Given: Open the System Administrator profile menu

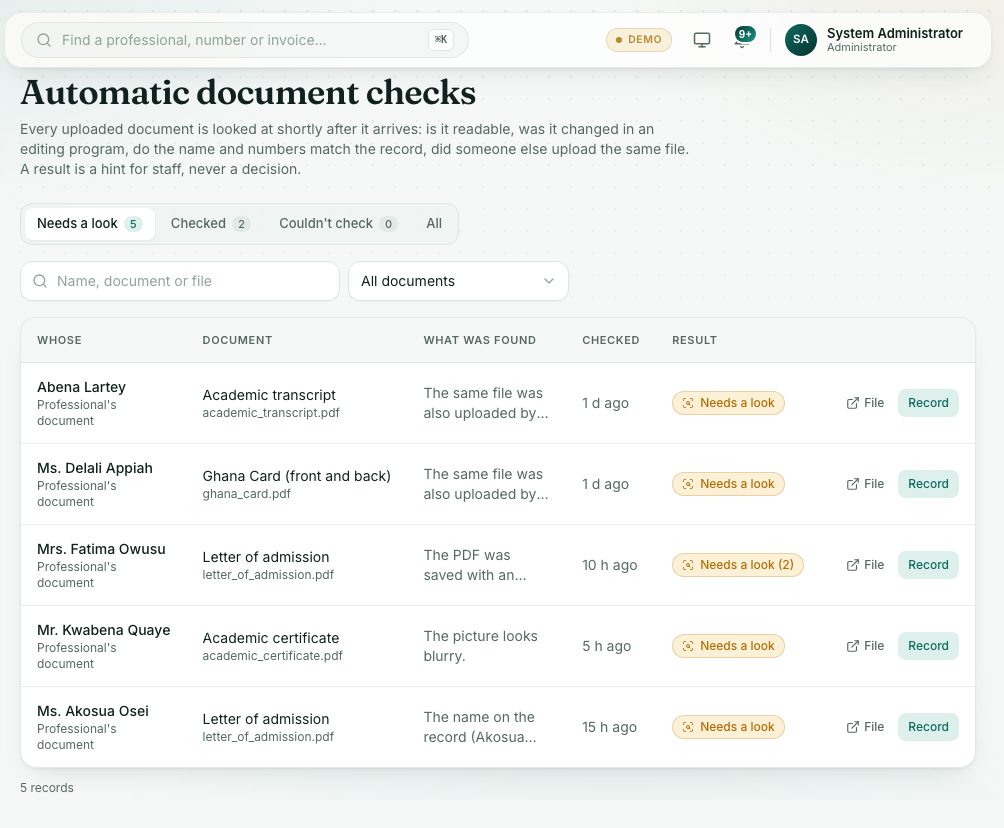Looking at the screenshot, I should pos(874,40).
